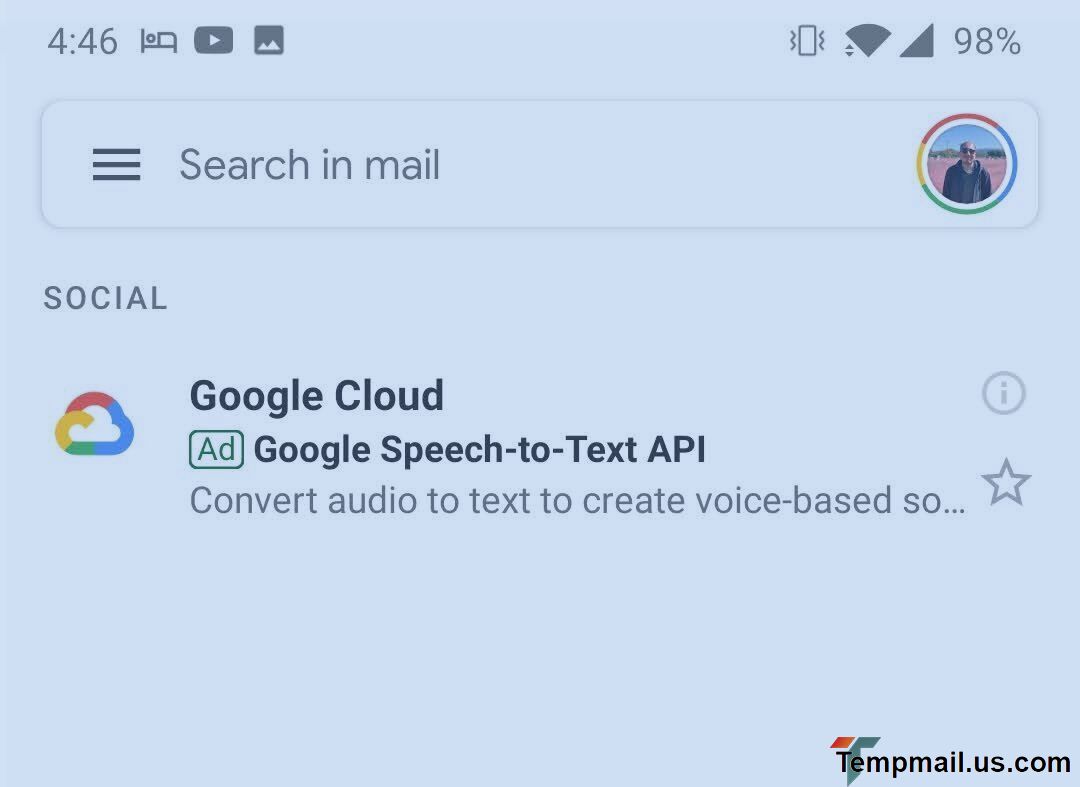Click the Google Cloud logo avatar

94,424
